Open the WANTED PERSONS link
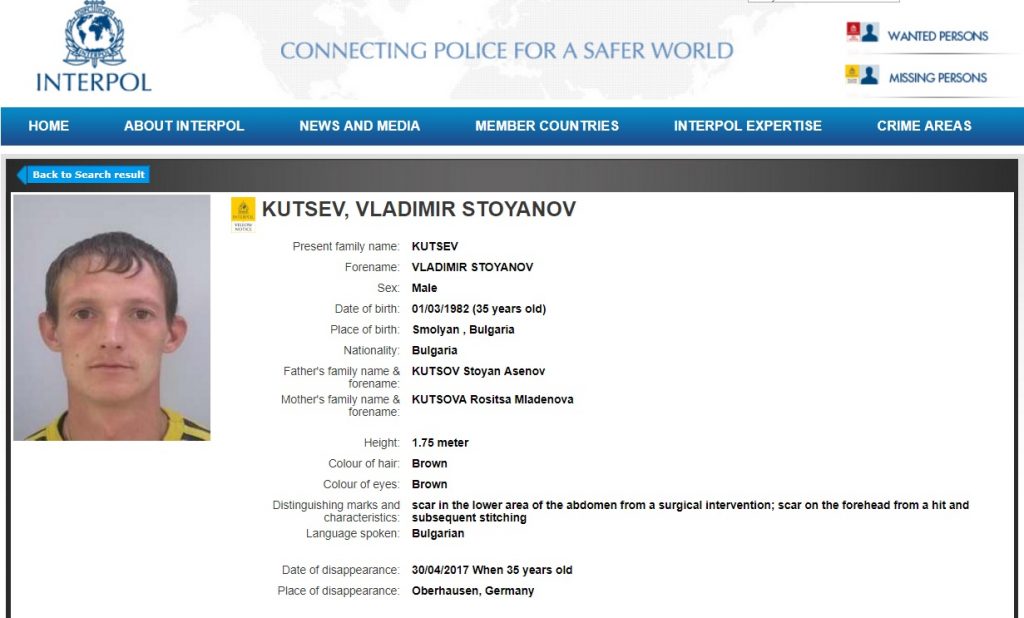Image resolution: width=1024 pixels, height=618 pixels. click(x=937, y=36)
